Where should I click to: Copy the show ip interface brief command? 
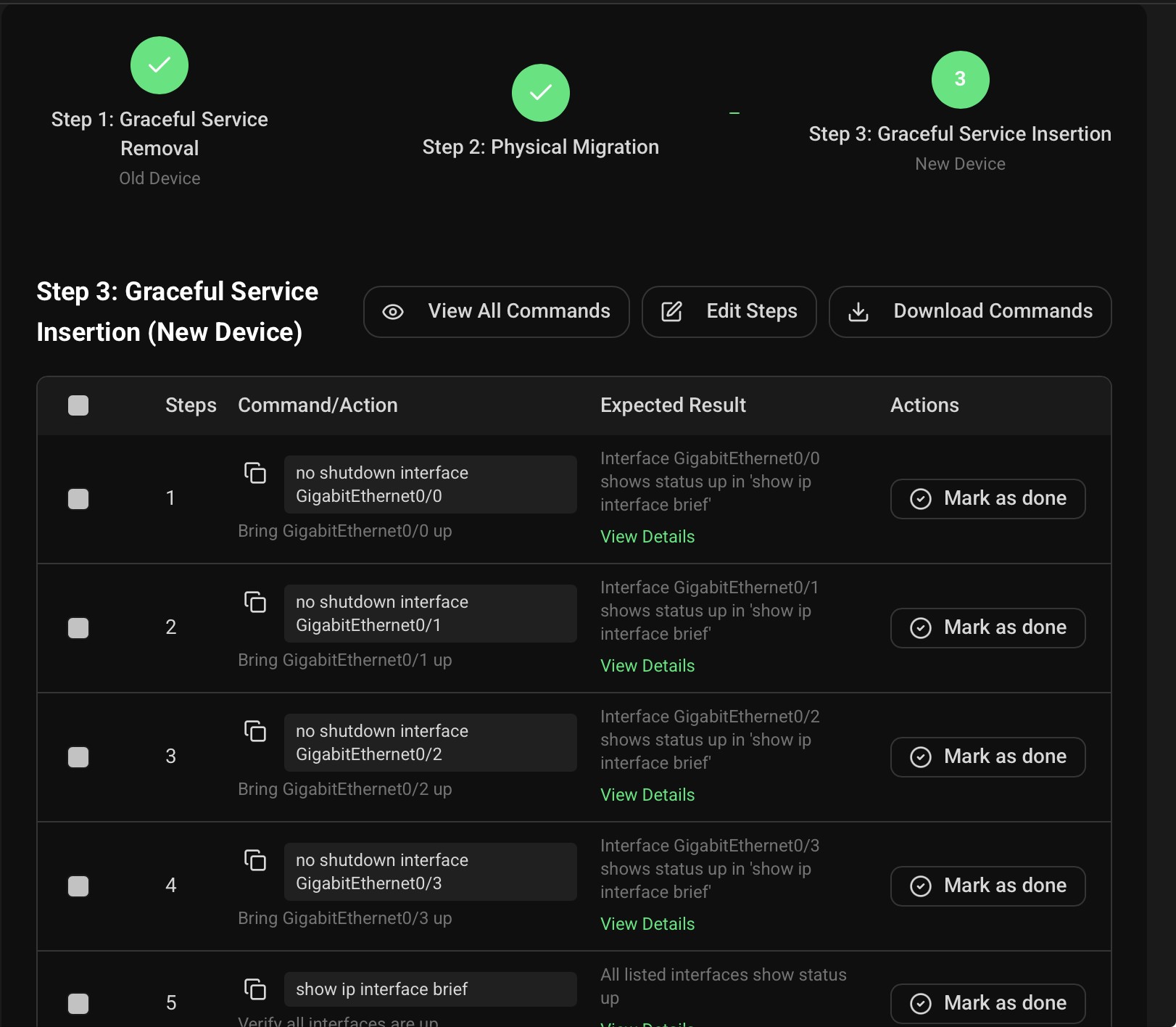255,989
